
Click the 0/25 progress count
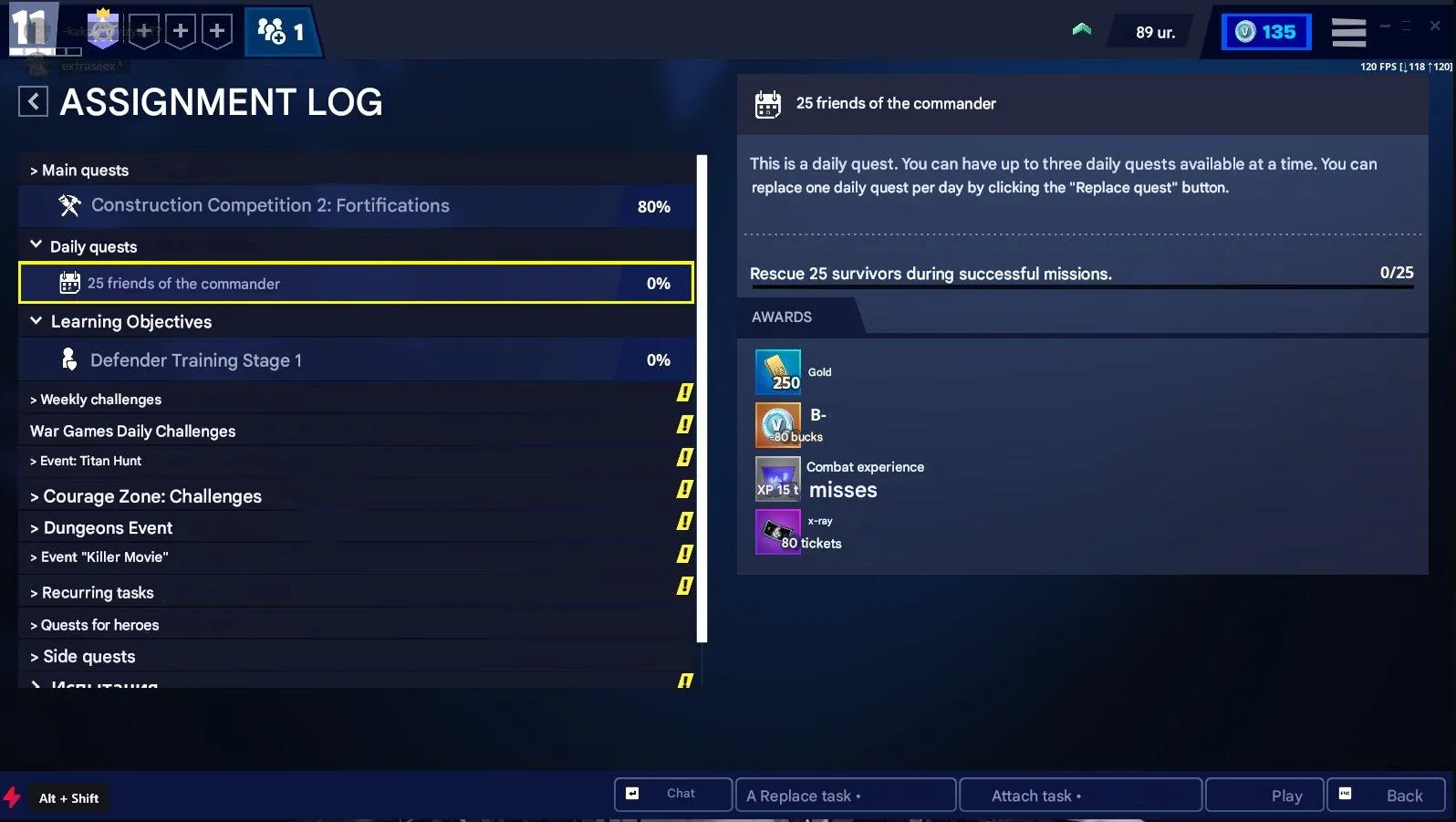[1397, 272]
